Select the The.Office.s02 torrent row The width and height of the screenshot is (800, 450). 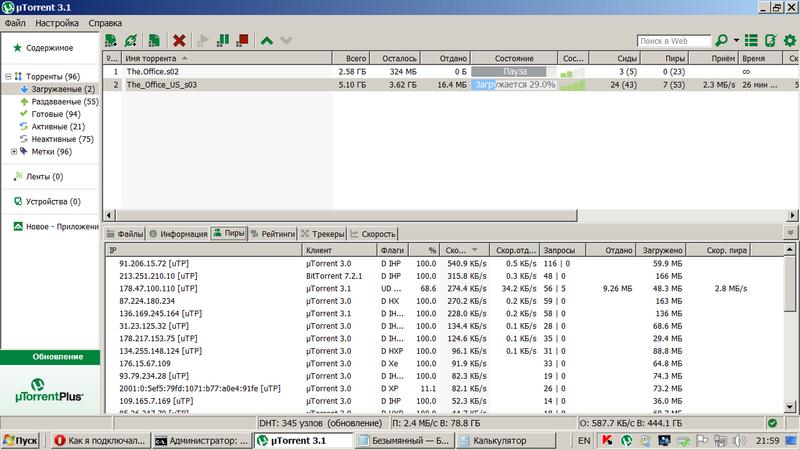(x=450, y=72)
